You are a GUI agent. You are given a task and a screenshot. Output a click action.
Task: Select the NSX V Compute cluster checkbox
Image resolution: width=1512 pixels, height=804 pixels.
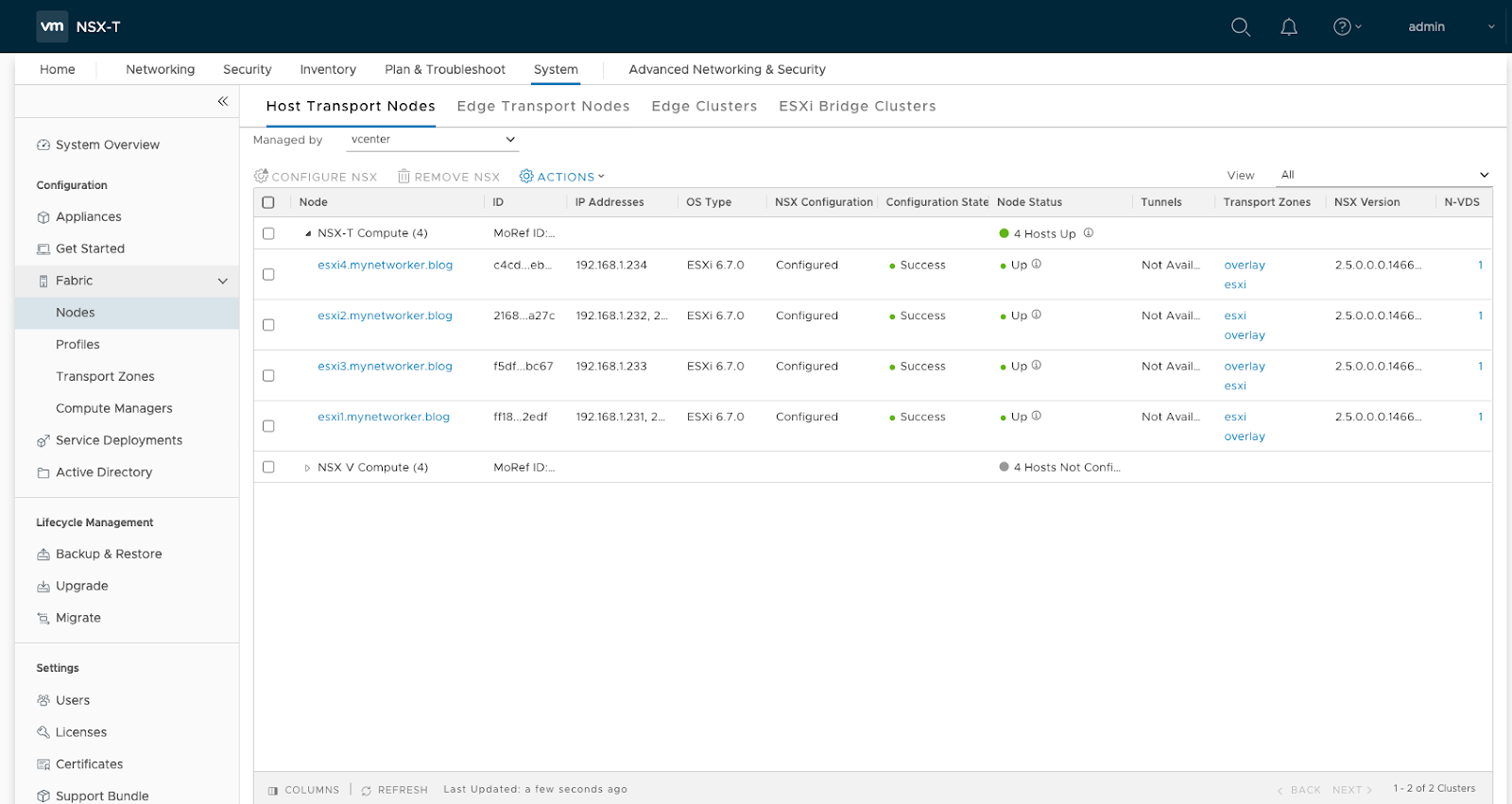[x=268, y=468]
